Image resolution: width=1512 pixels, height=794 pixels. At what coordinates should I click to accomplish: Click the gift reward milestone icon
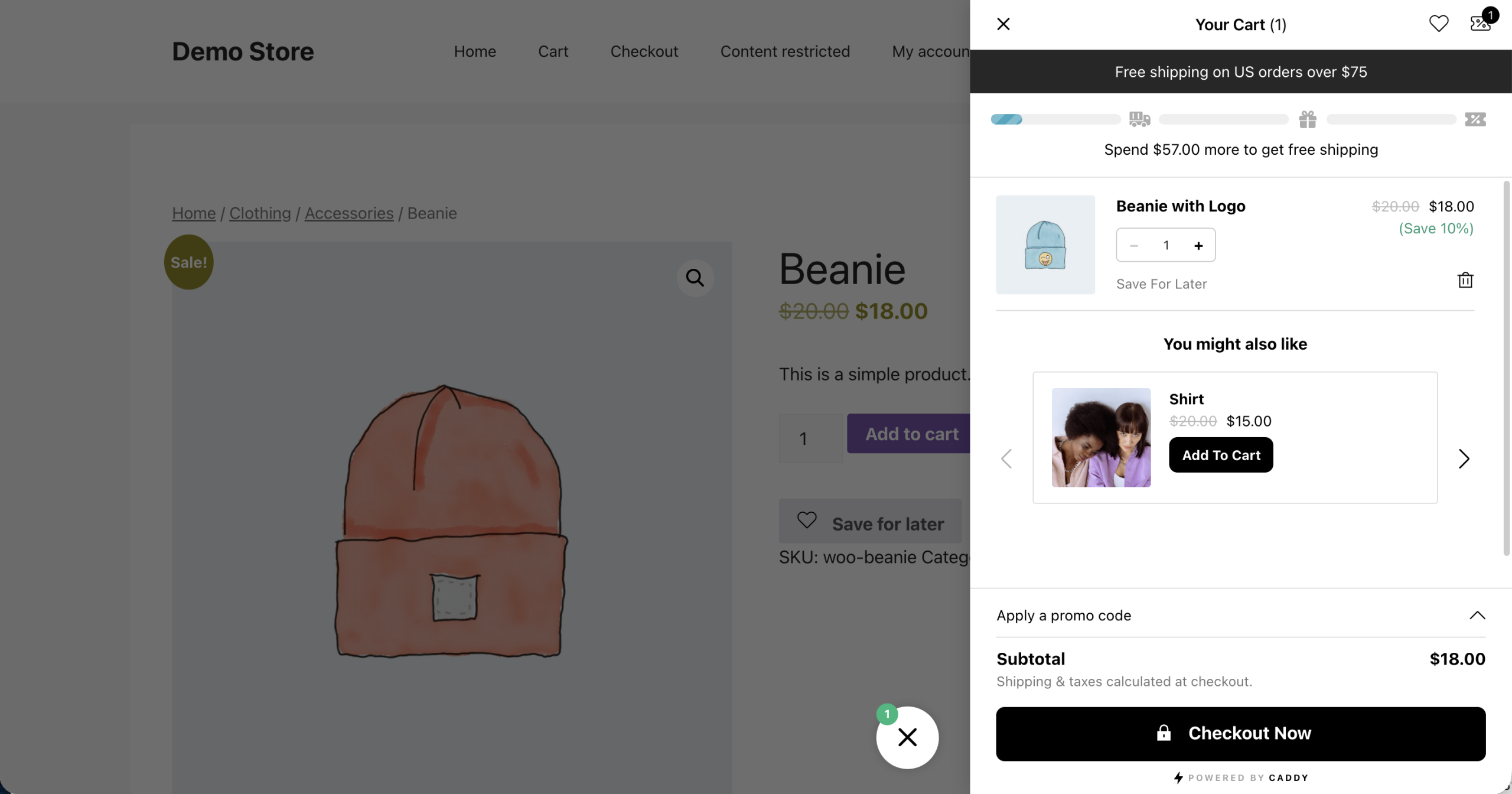(1308, 119)
